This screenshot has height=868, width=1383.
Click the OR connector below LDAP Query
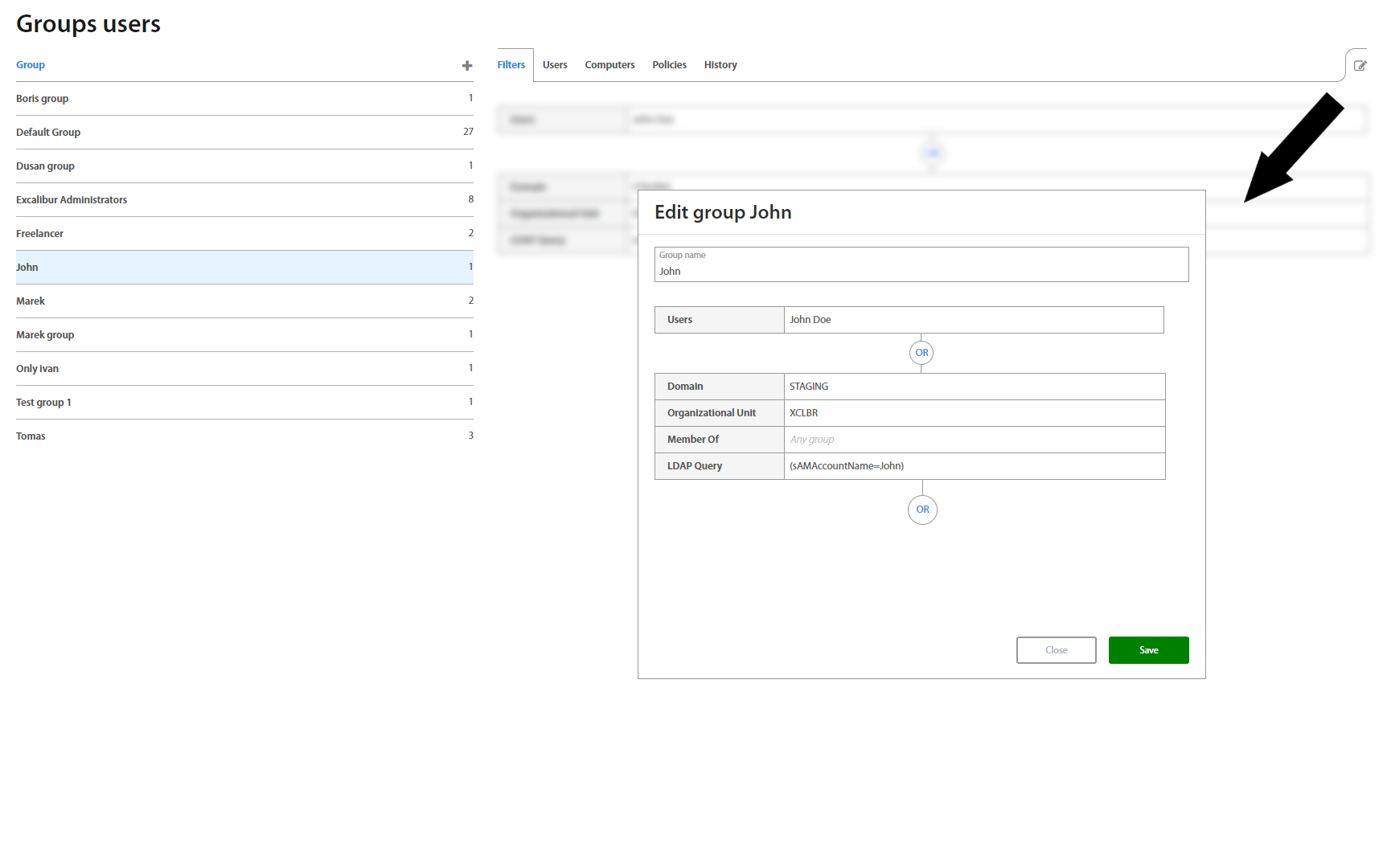click(x=922, y=510)
